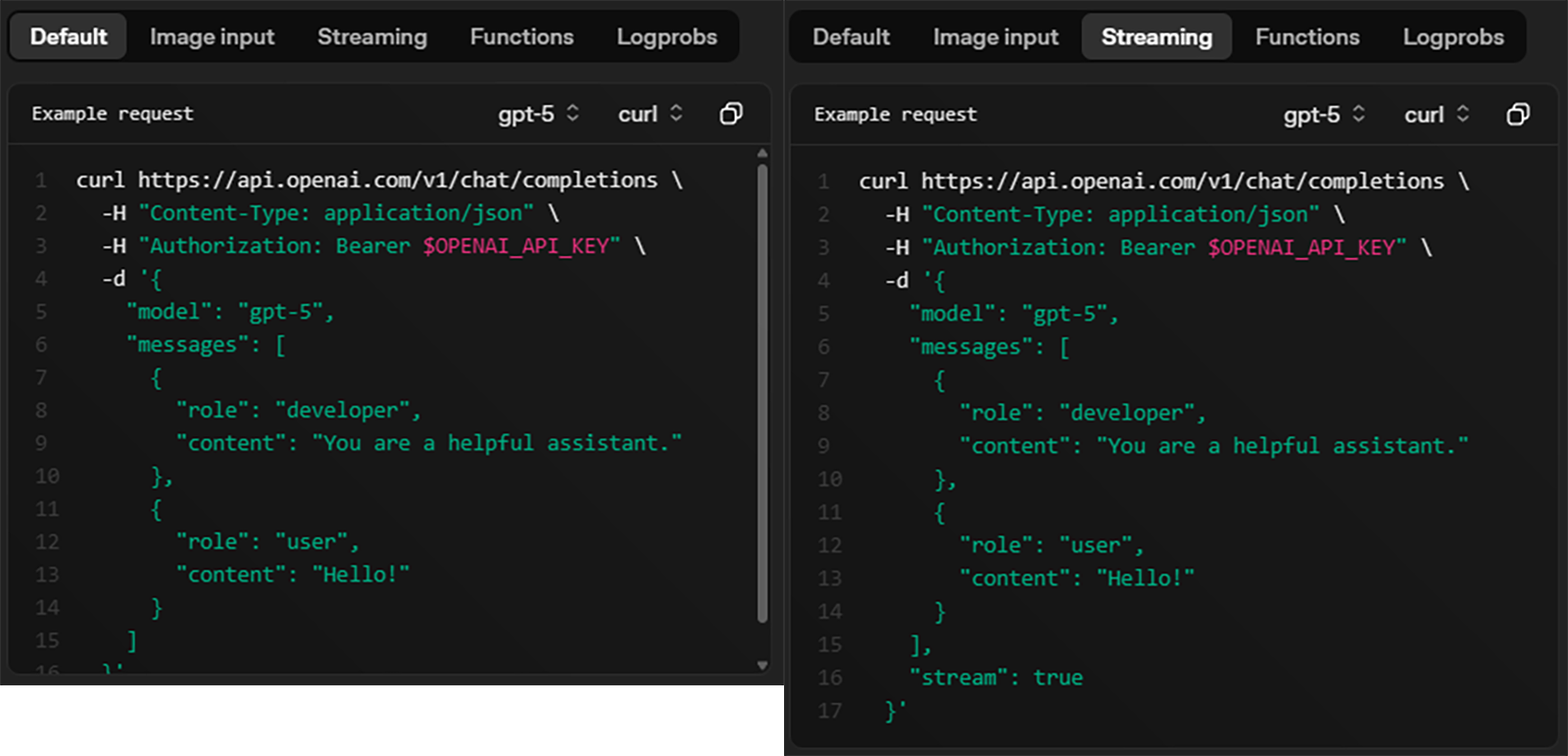Click the scrollbar thumb in left code panel
This screenshot has height=756, width=1568.
(762, 392)
